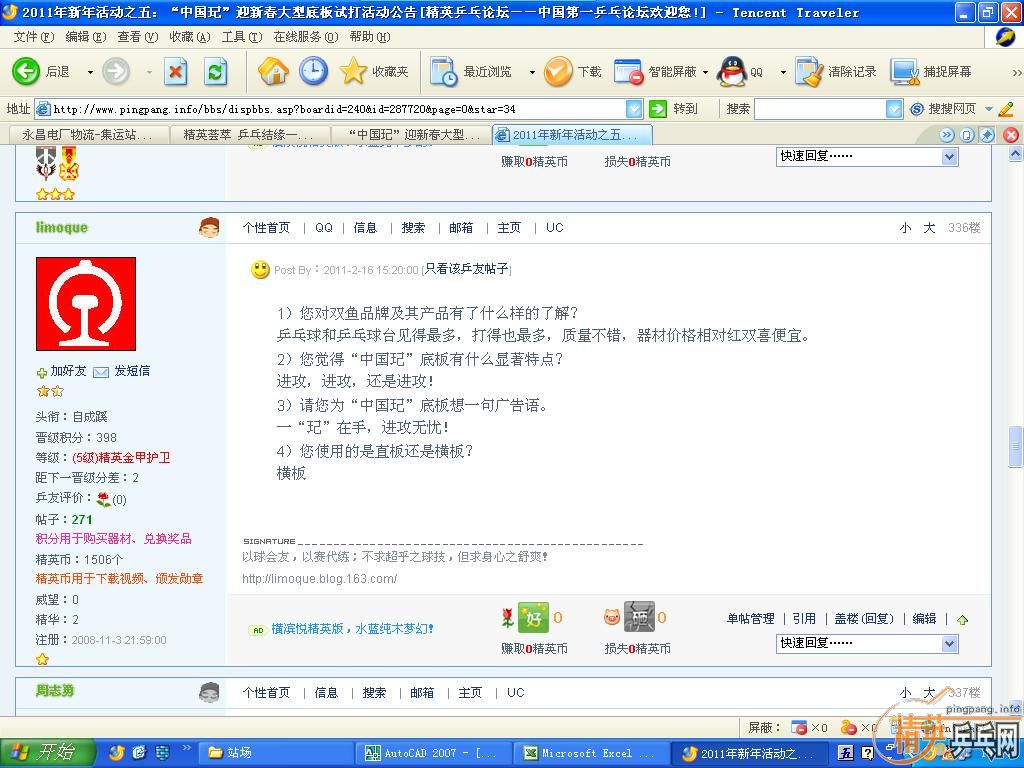This screenshot has width=1024, height=768.
Task: Click the grey Forward arrow button
Action: (x=116, y=71)
